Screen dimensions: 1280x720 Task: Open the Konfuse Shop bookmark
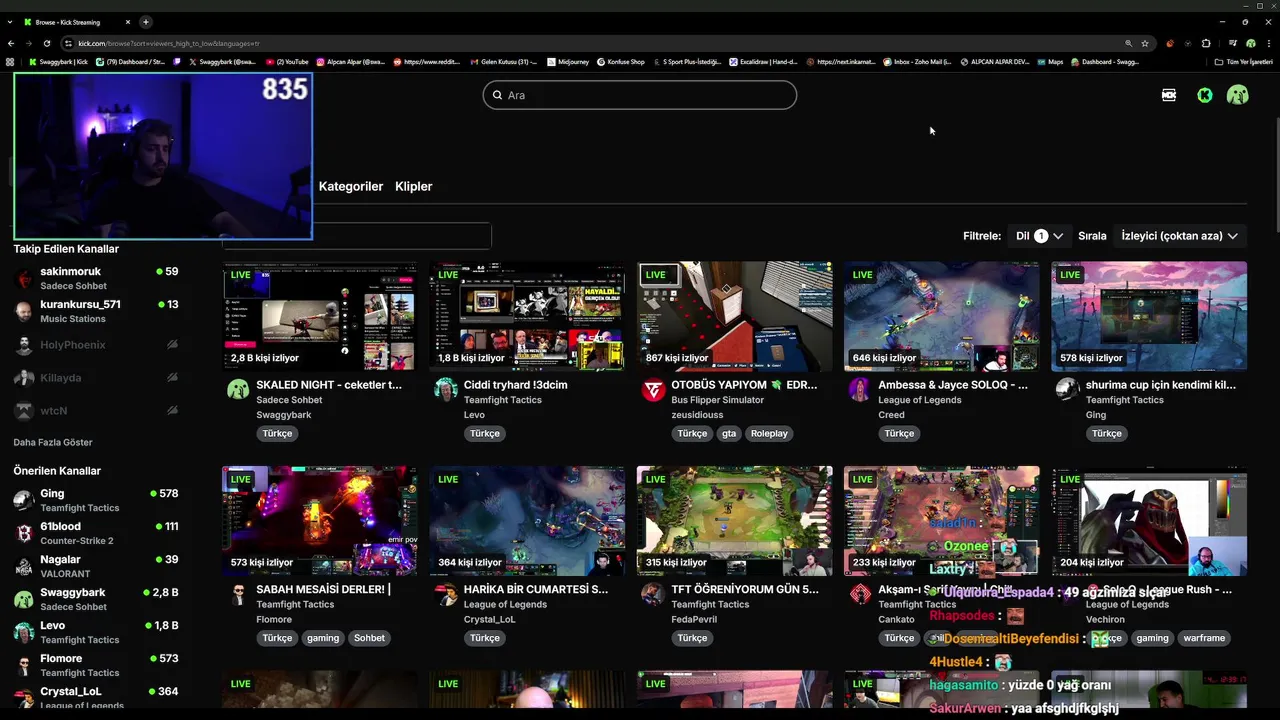point(621,62)
